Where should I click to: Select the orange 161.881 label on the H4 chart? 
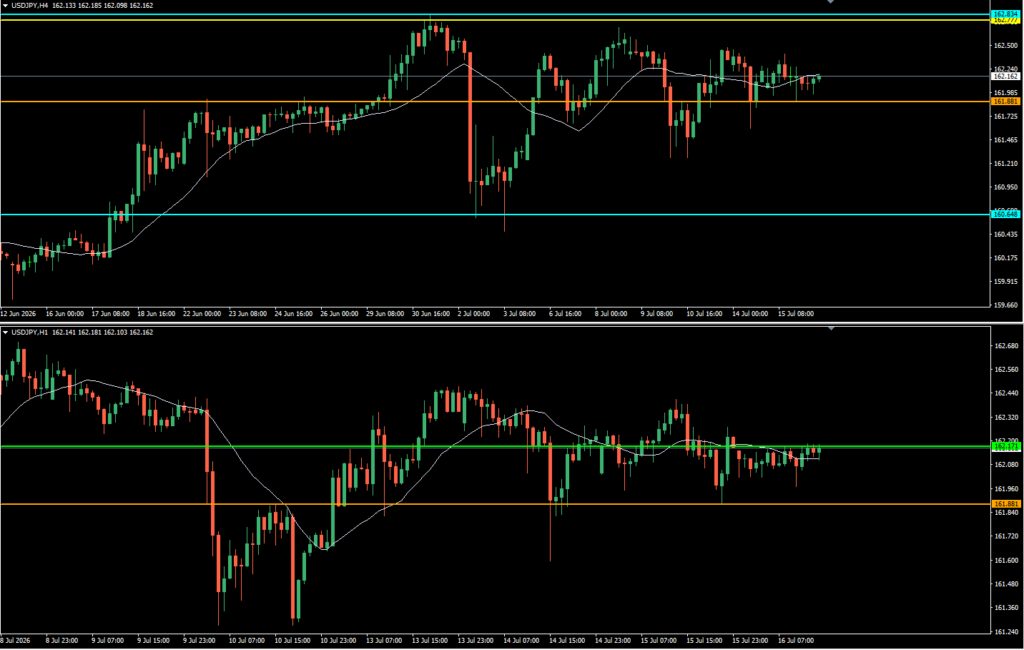pos(1006,102)
